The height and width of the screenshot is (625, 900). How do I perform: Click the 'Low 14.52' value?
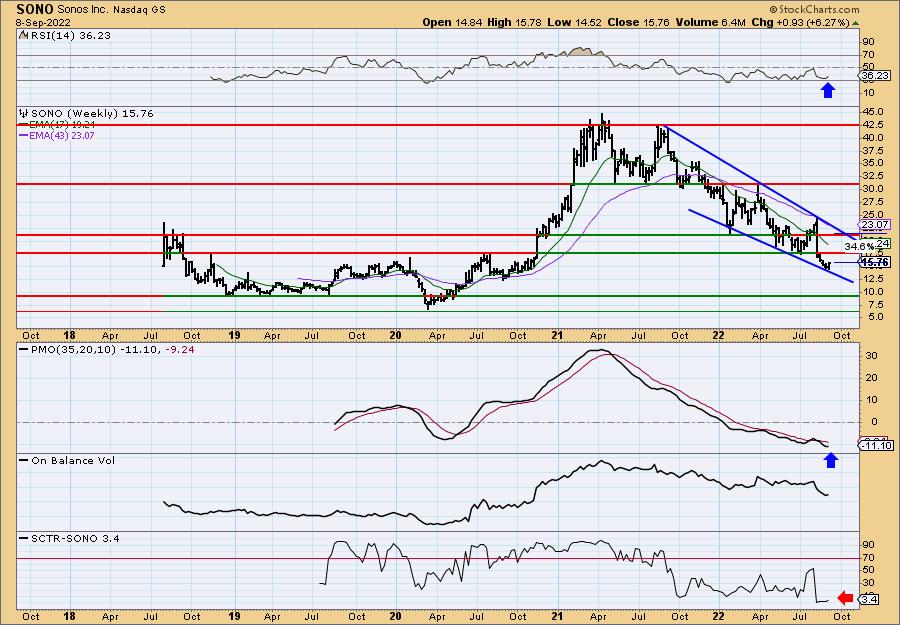[x=573, y=22]
